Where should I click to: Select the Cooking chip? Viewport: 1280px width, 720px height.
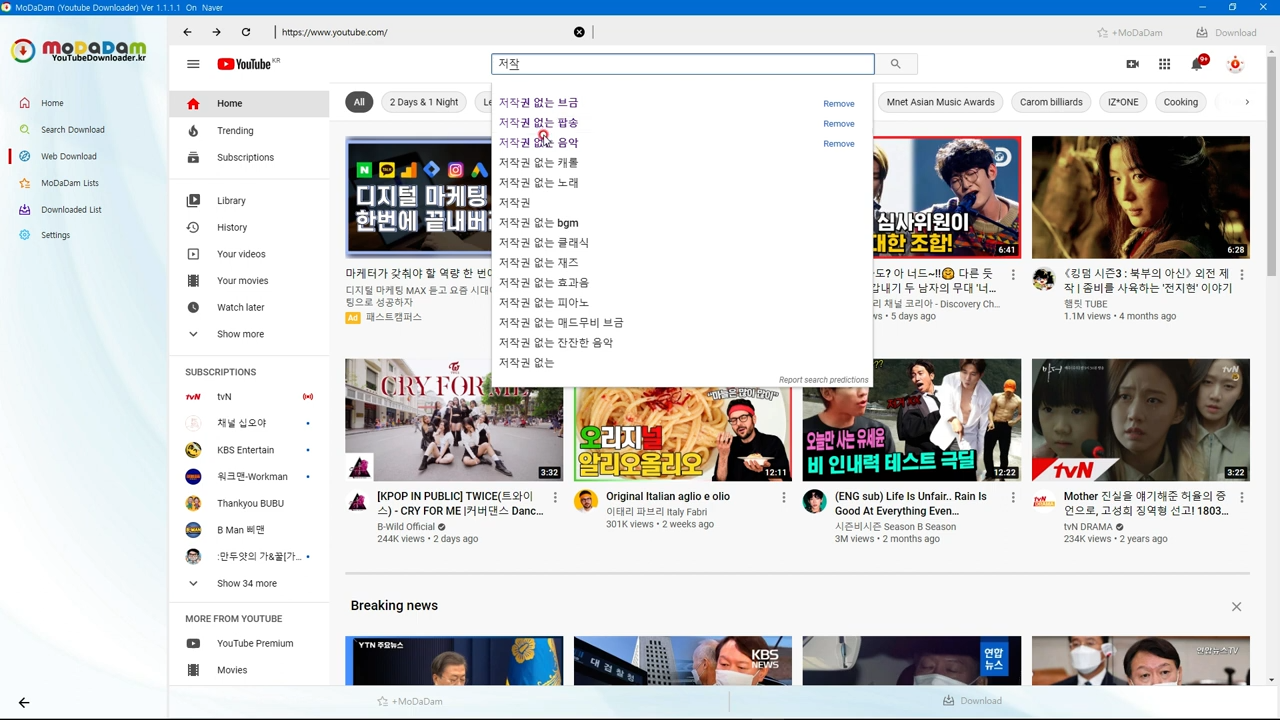[1180, 102]
